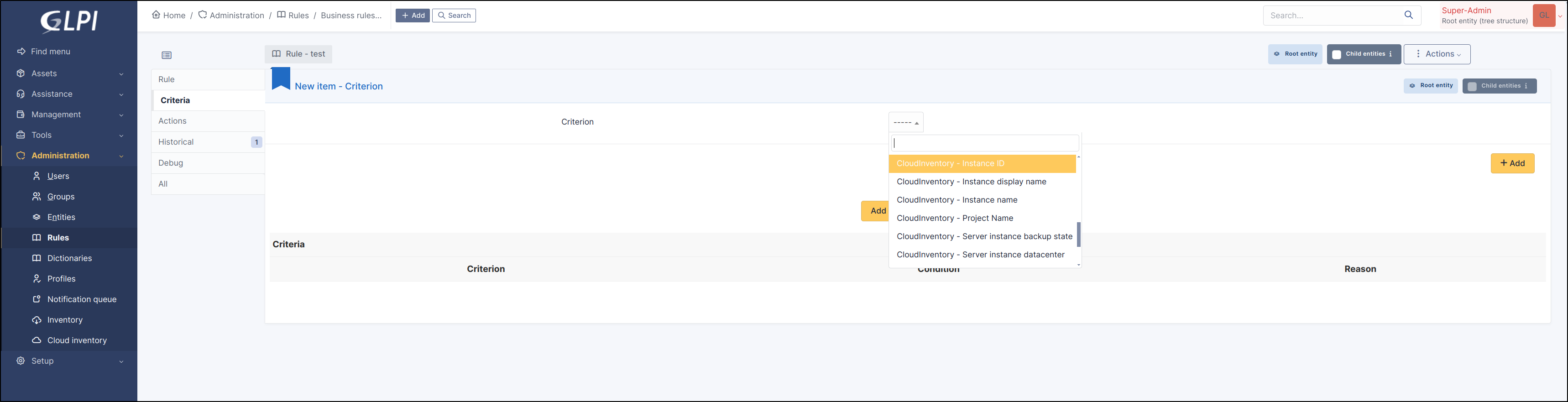
Task: Open the Actions dropdown menu
Action: click(x=1437, y=54)
